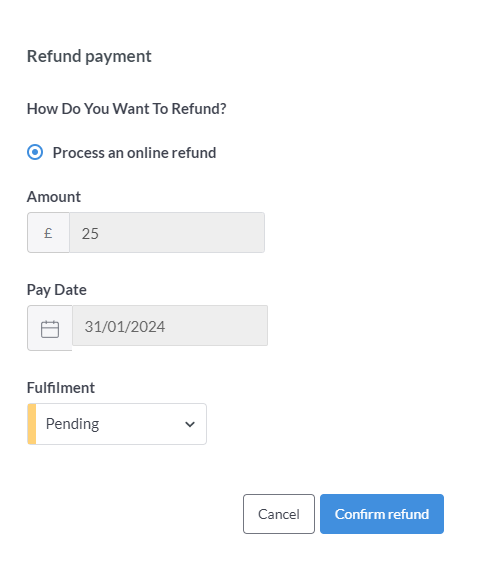The height and width of the screenshot is (569, 480).
Task: Click the chevron arrow in Fulfilment dropdown
Action: pos(190,424)
